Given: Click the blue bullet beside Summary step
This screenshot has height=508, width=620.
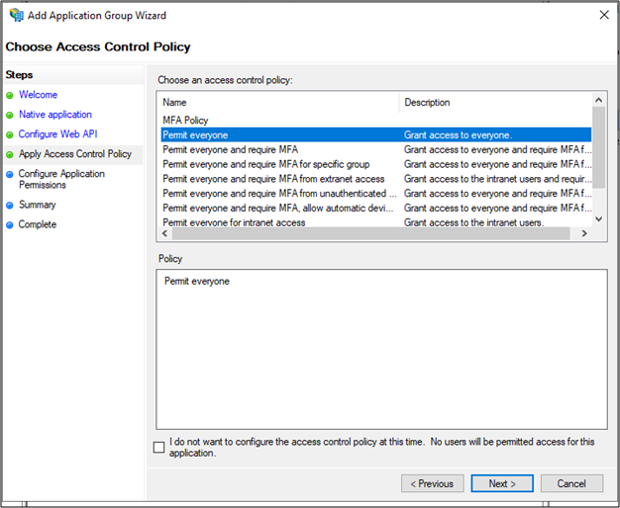Looking at the screenshot, I should [10, 205].
